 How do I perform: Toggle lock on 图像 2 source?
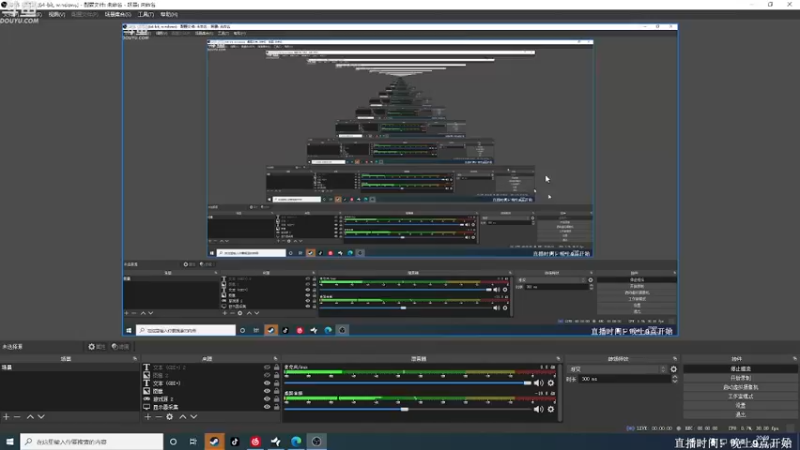coord(277,375)
